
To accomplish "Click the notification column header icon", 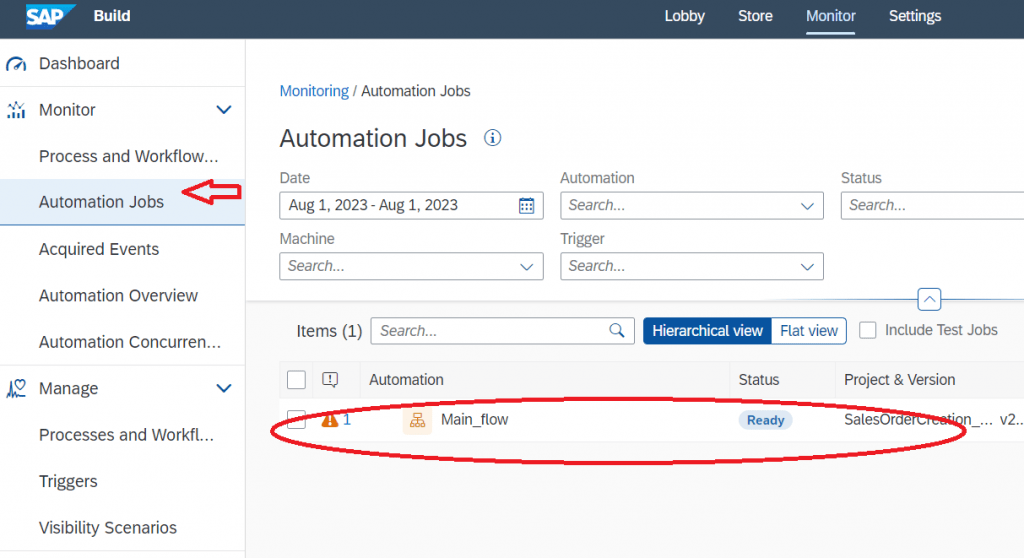I will pyautogui.click(x=330, y=380).
